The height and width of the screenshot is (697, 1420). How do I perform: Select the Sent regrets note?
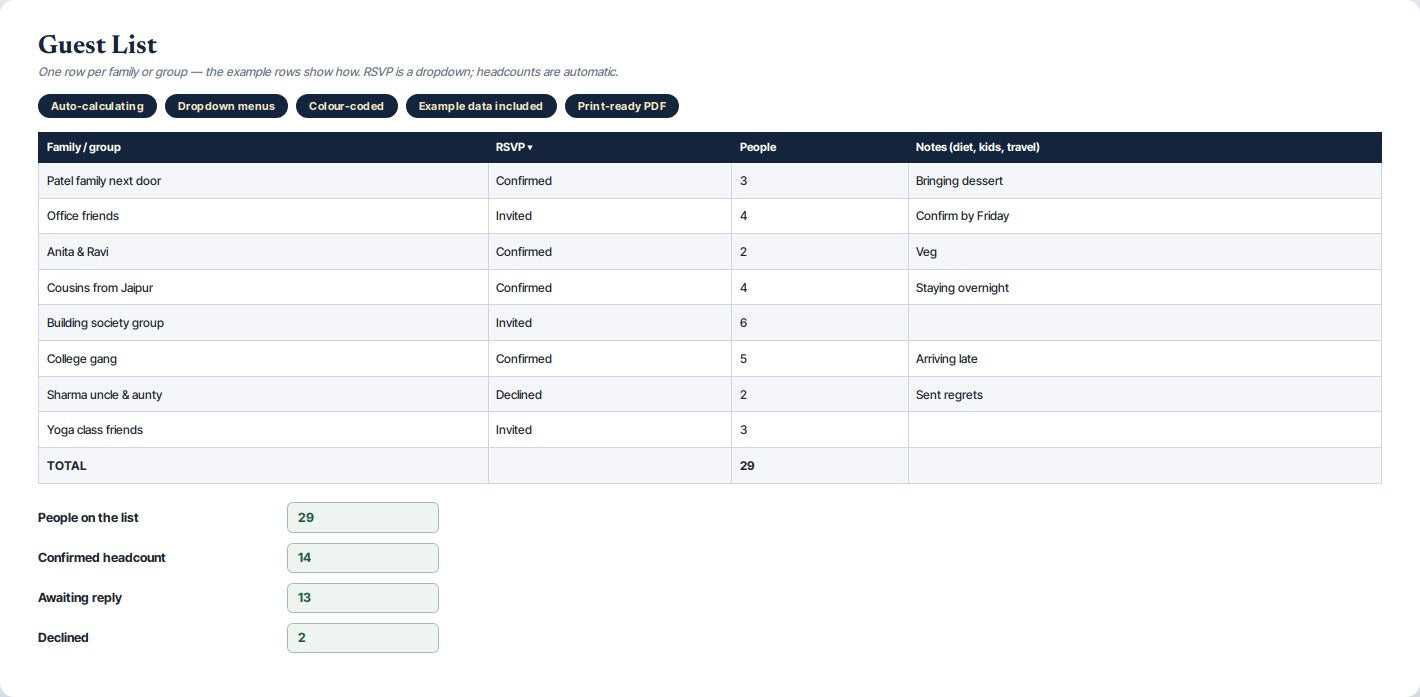pos(1145,395)
